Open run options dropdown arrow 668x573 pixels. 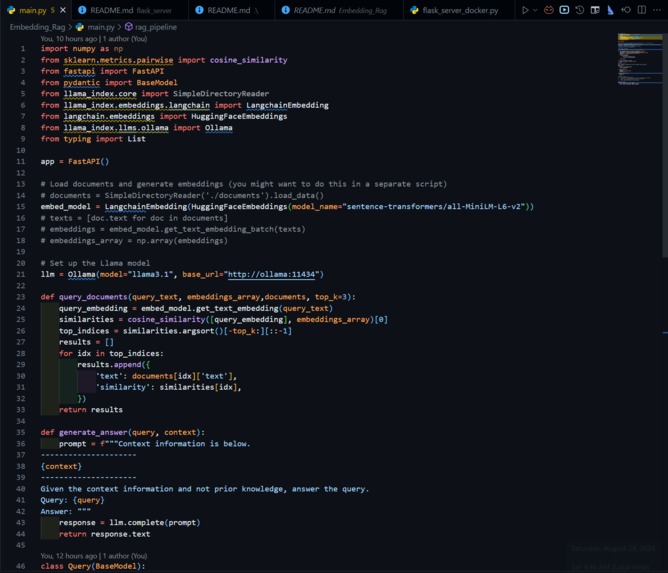pyautogui.click(x=535, y=10)
